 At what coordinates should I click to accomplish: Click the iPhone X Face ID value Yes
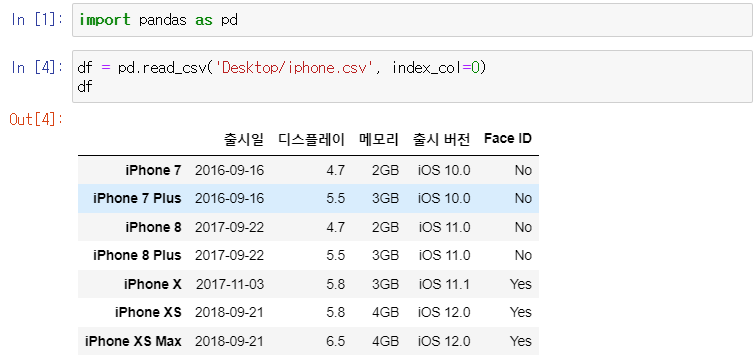(521, 284)
